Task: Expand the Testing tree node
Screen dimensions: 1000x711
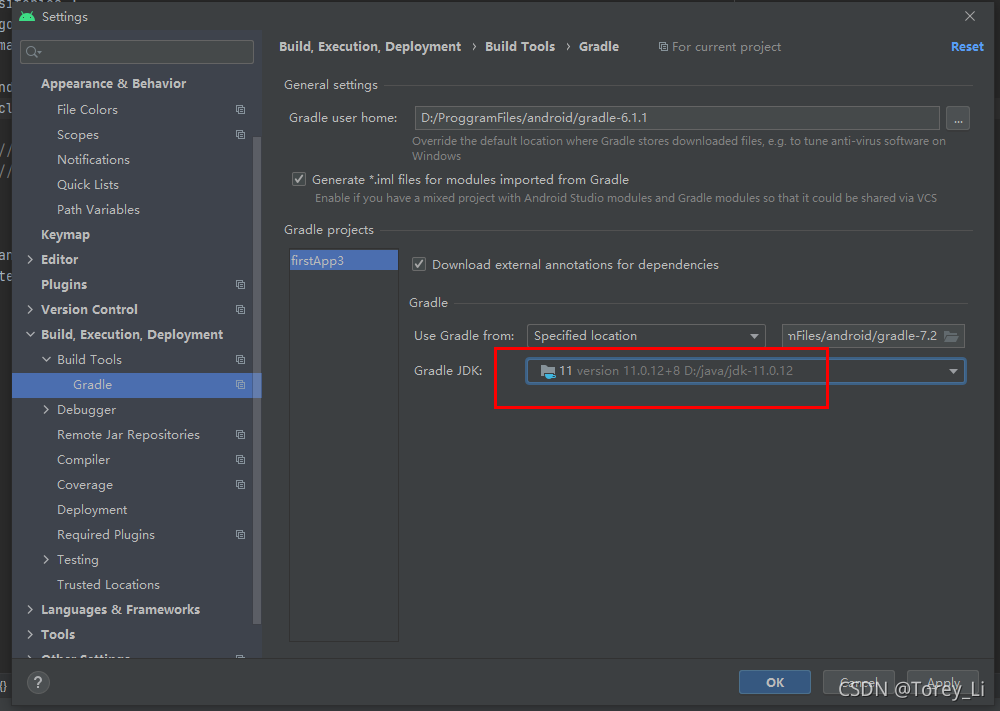Action: (46, 559)
